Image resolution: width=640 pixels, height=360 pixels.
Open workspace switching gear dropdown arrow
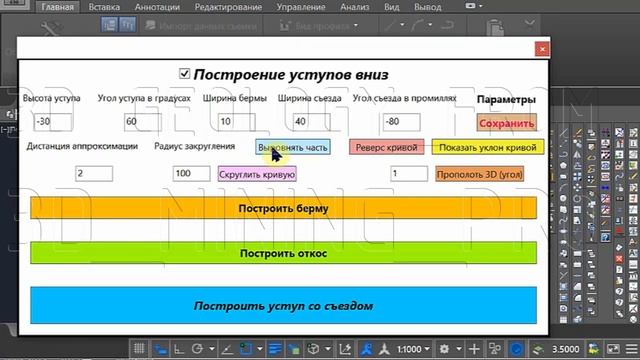coord(459,349)
